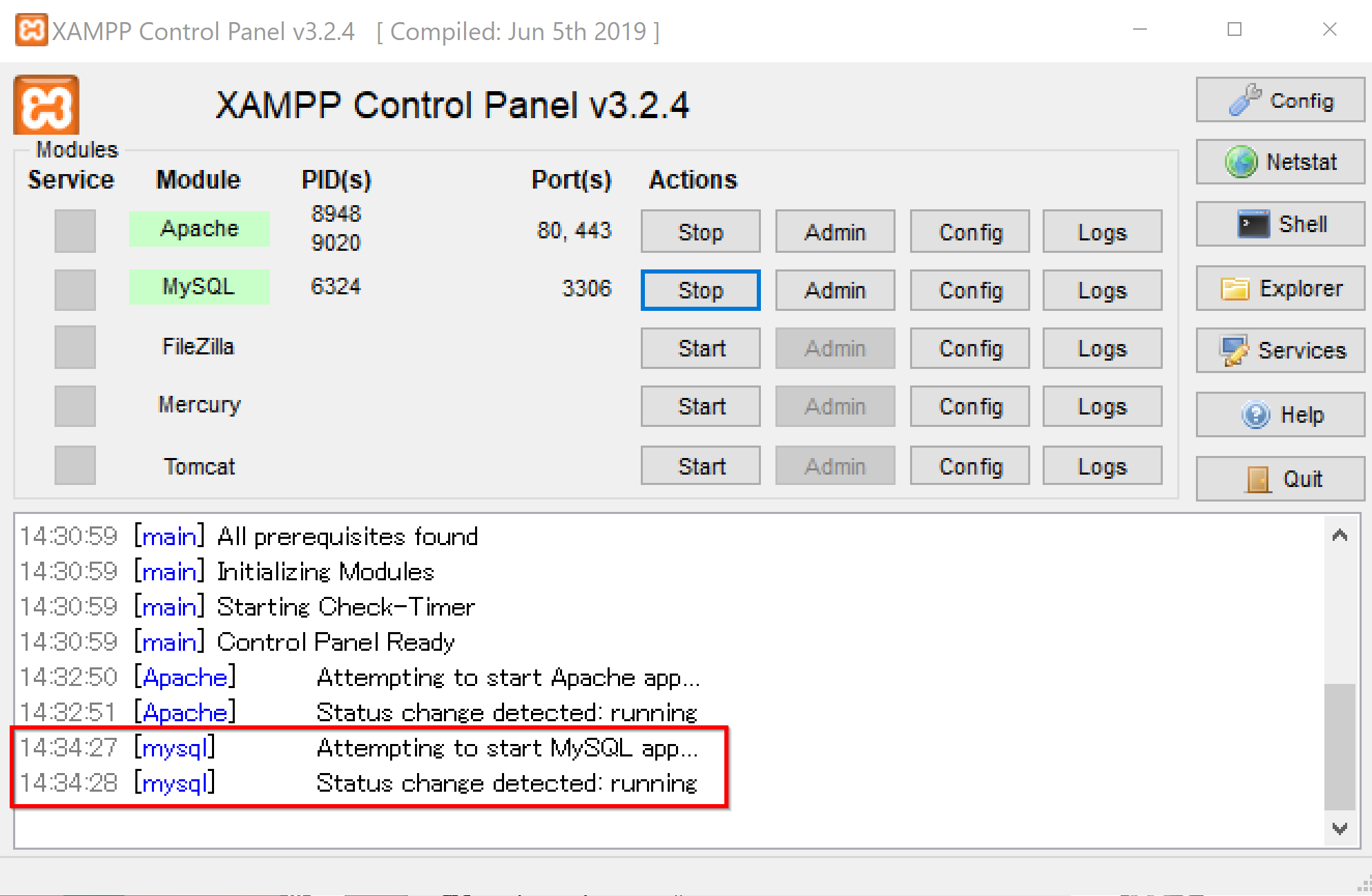Open Explorer folder icon button
This screenshot has height=896, width=1372.
[x=1280, y=288]
